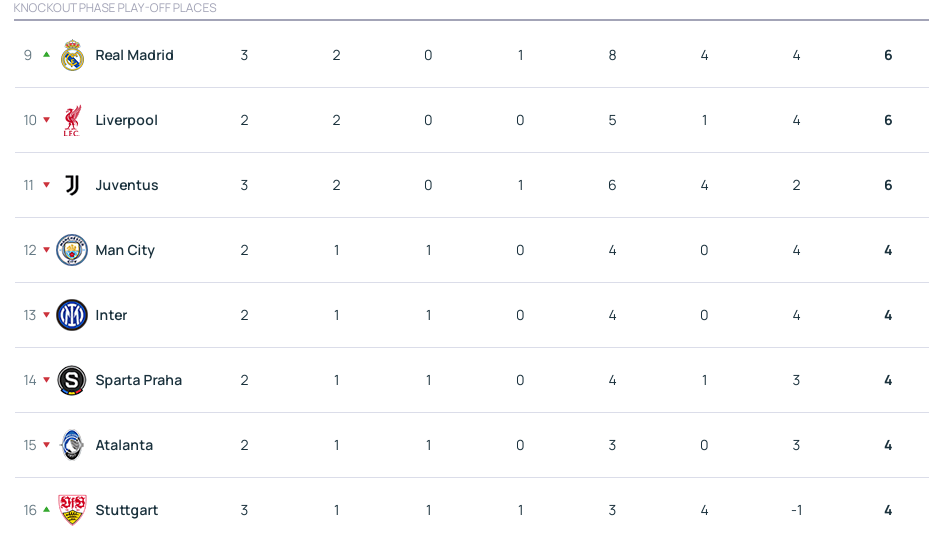Screen dimensions: 929x542
Task: Click the green up arrow beside Real Madrid
Action: click(46, 54)
